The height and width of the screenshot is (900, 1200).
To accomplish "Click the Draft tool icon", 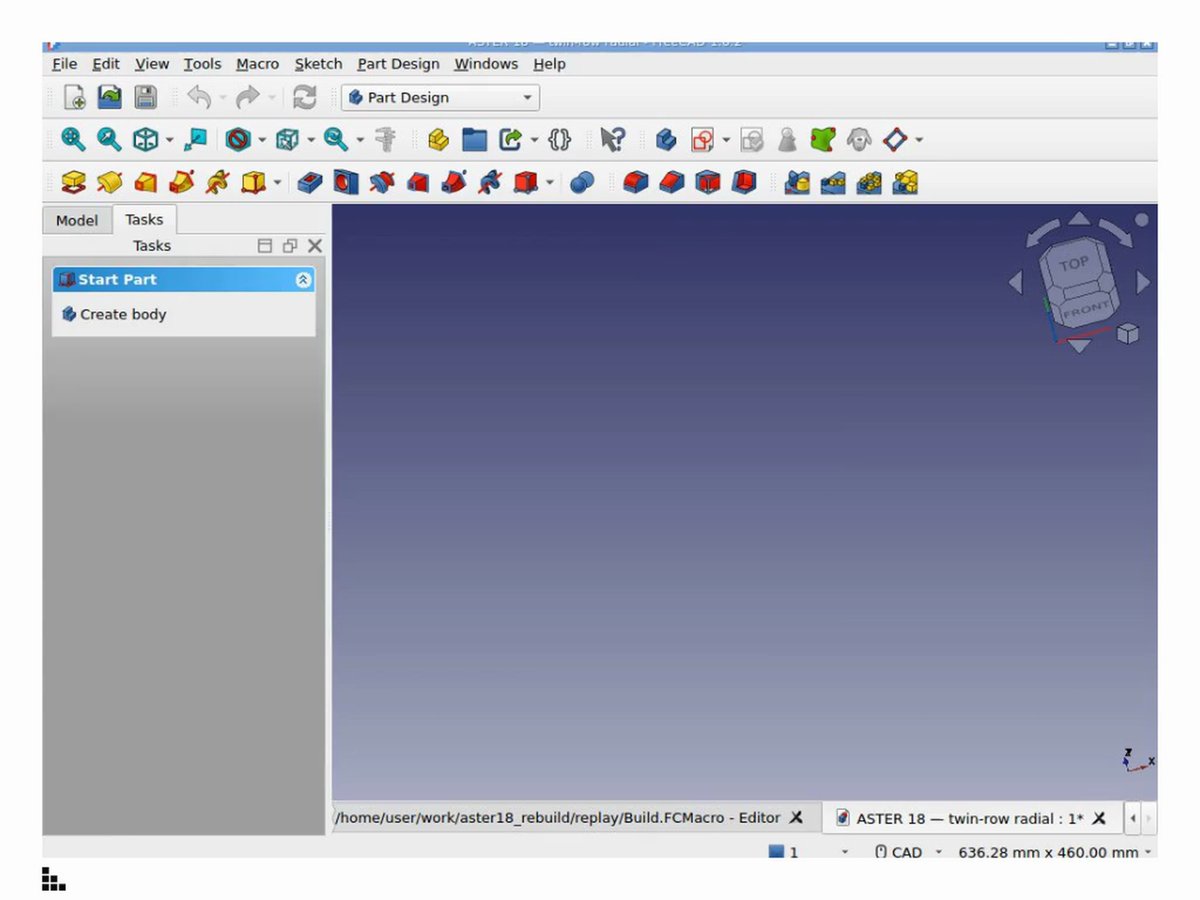I will tap(708, 183).
